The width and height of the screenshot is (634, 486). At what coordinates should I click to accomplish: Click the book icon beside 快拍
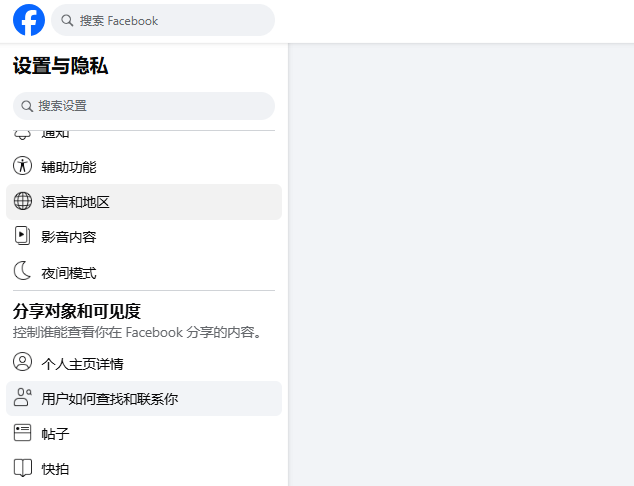pyautogui.click(x=23, y=468)
